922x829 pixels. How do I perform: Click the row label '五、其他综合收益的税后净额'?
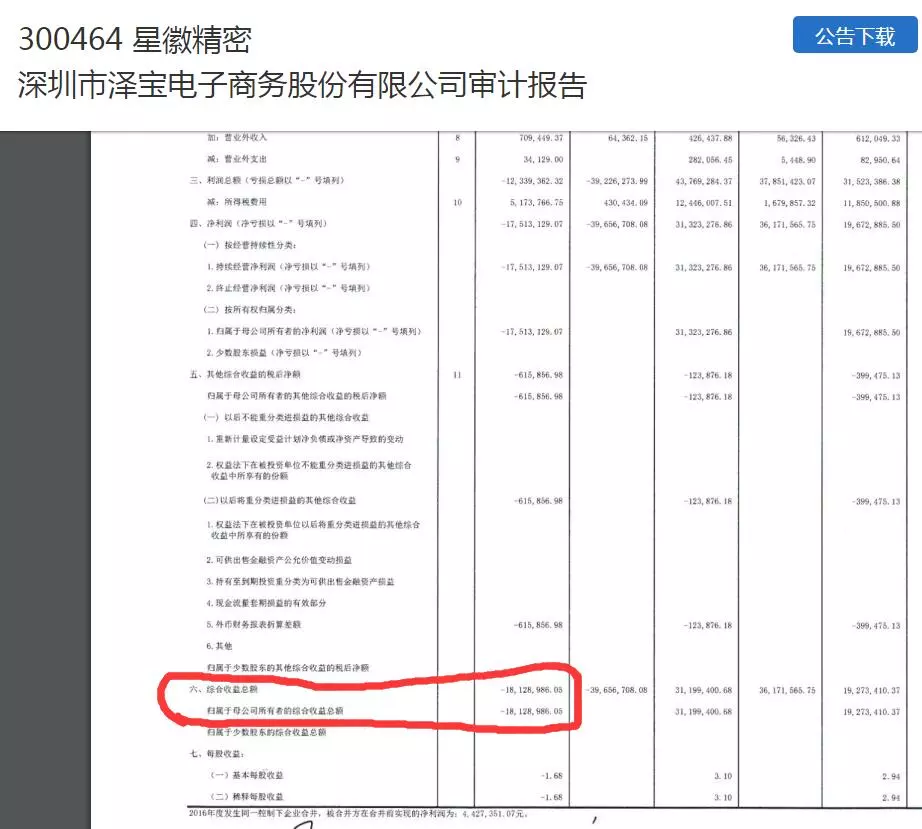pyautogui.click(x=245, y=375)
